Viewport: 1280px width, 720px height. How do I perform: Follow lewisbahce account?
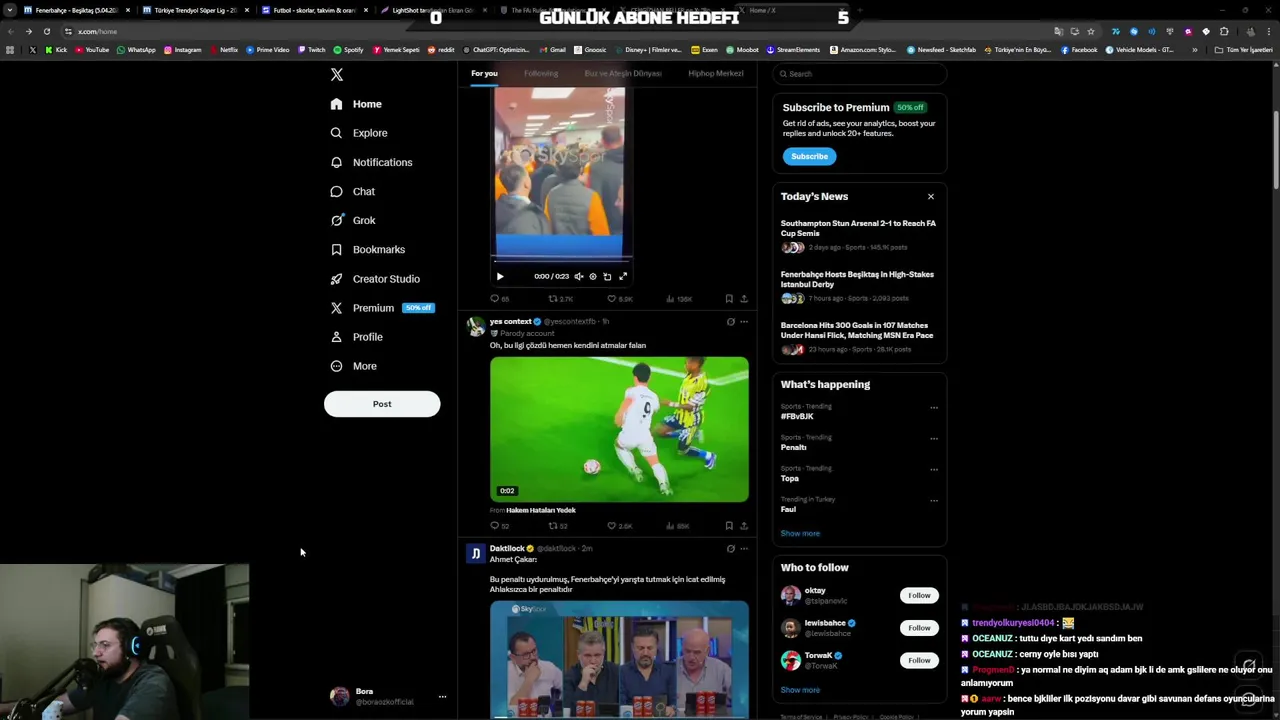pyautogui.click(x=919, y=628)
